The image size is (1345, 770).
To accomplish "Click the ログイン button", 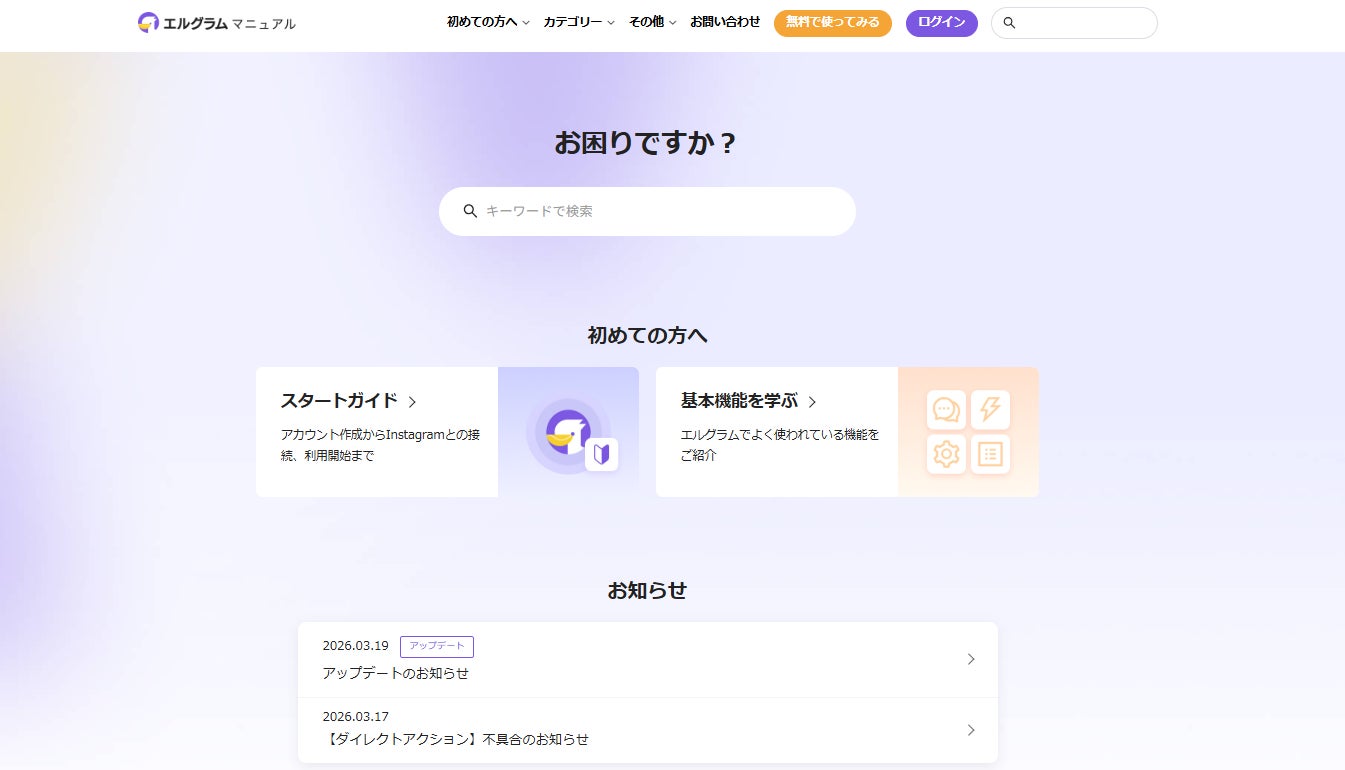I will click(x=942, y=23).
